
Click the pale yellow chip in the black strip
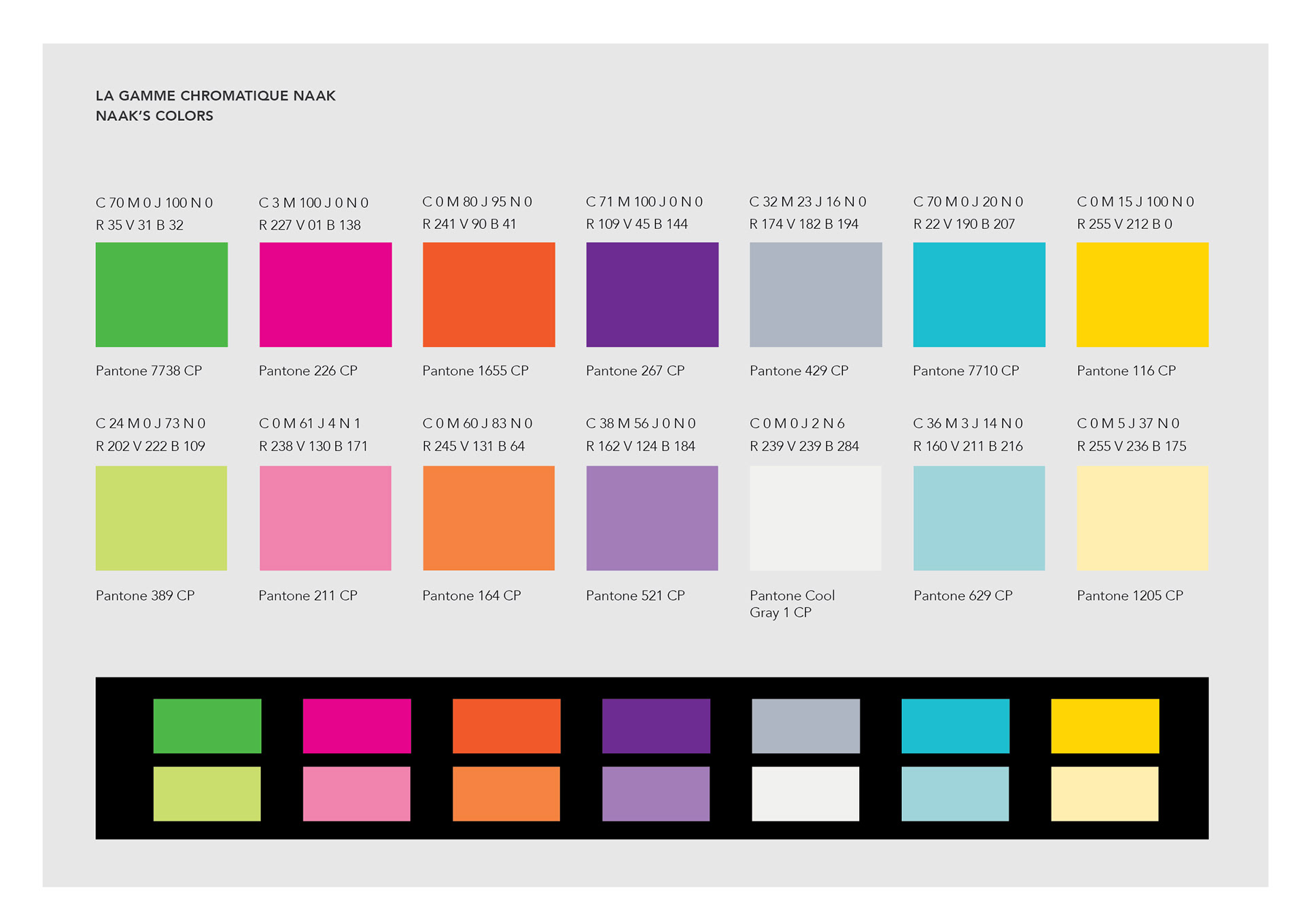click(1105, 794)
